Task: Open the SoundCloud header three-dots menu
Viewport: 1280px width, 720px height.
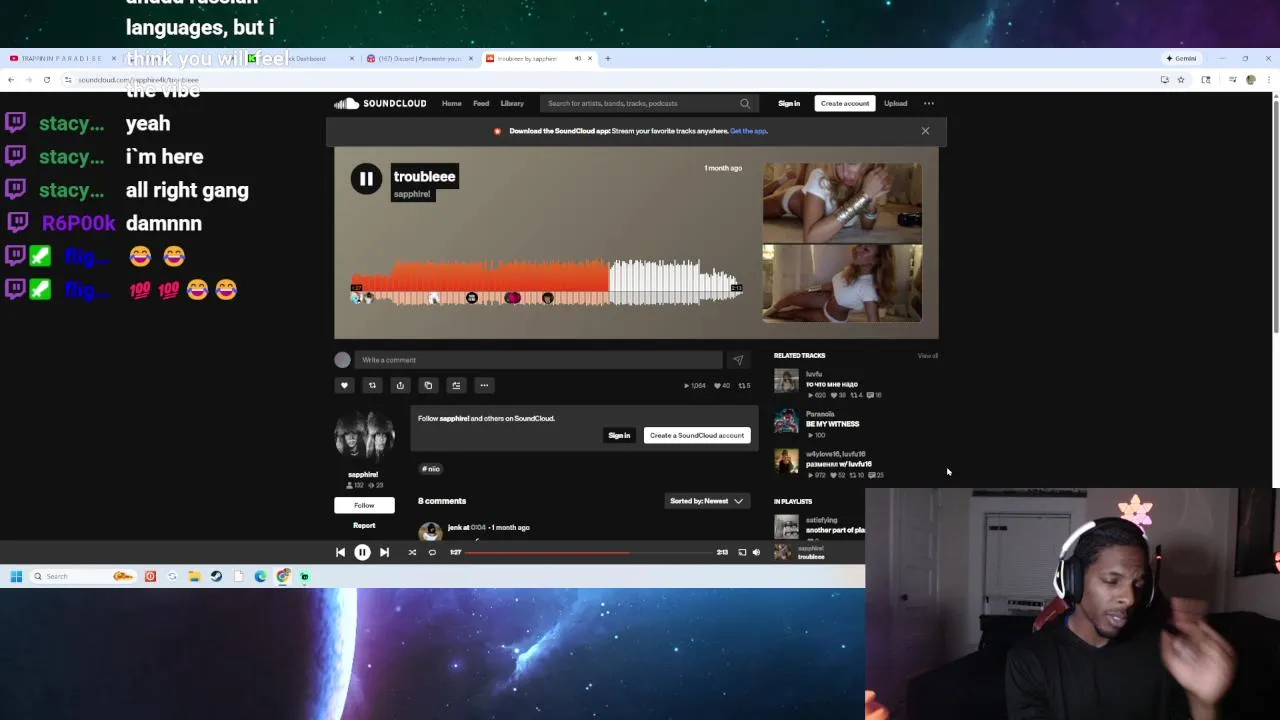Action: click(x=929, y=103)
